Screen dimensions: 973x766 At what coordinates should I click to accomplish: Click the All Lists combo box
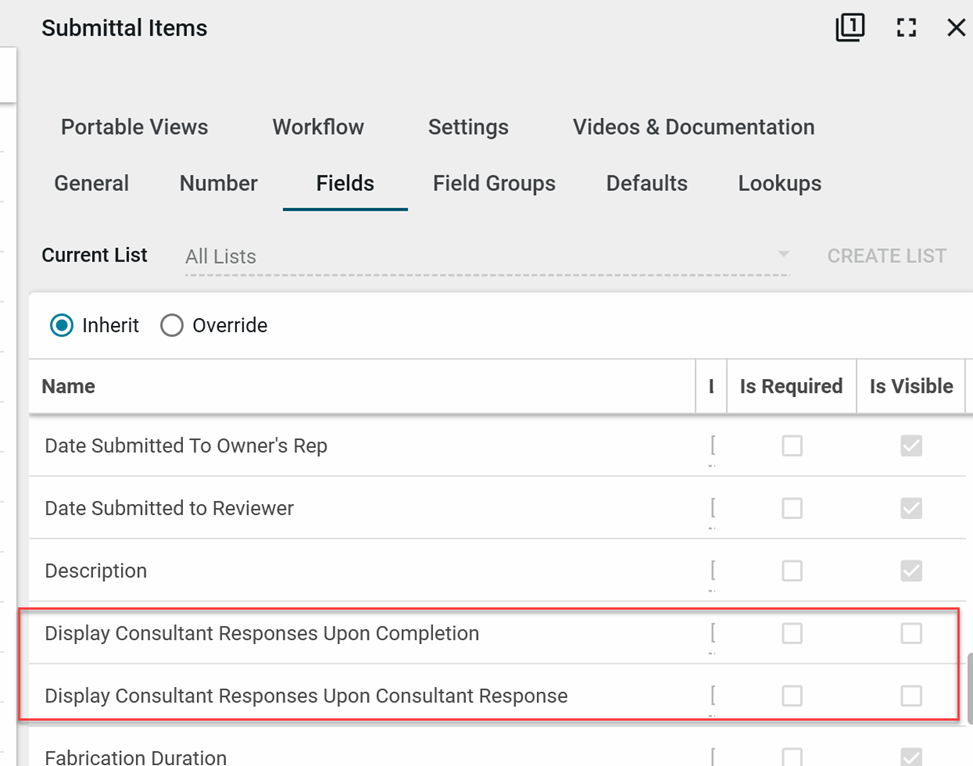click(480, 257)
